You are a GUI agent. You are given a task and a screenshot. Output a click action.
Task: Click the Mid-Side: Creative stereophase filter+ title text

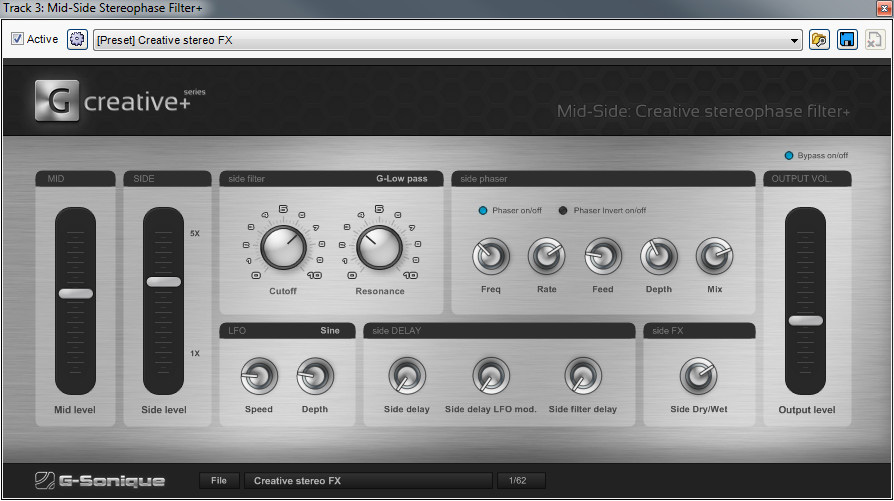tap(703, 111)
